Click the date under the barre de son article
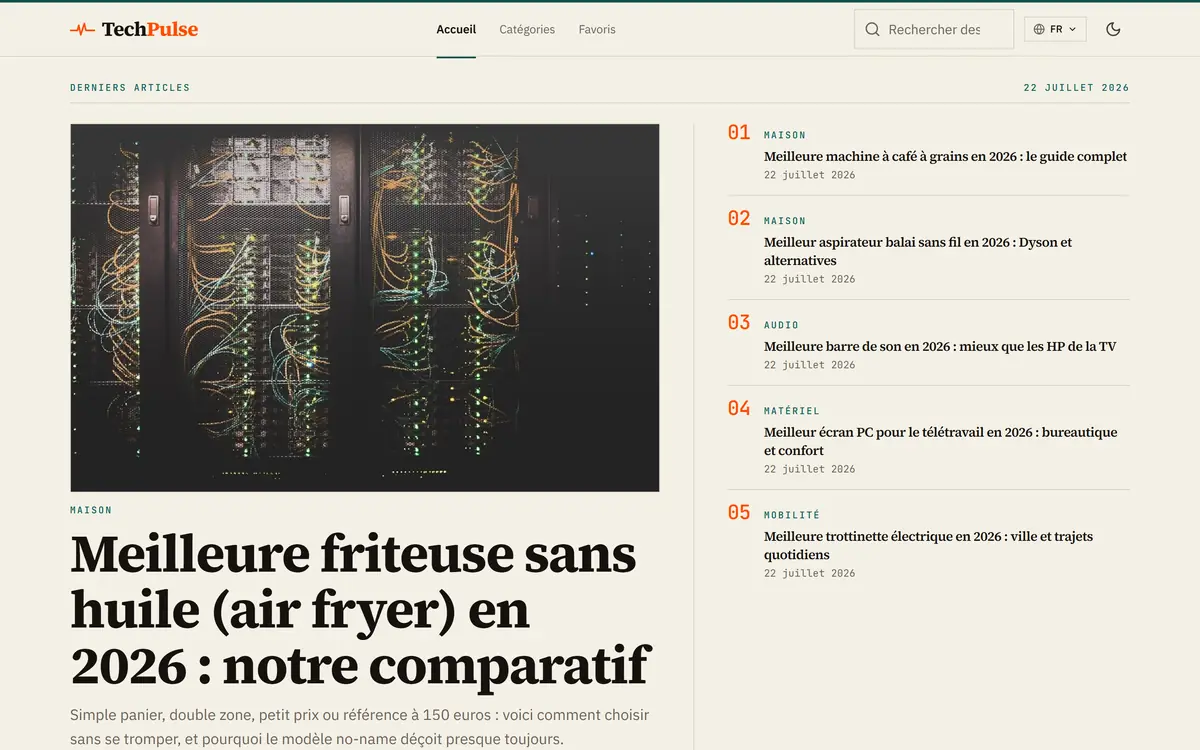 (x=809, y=365)
